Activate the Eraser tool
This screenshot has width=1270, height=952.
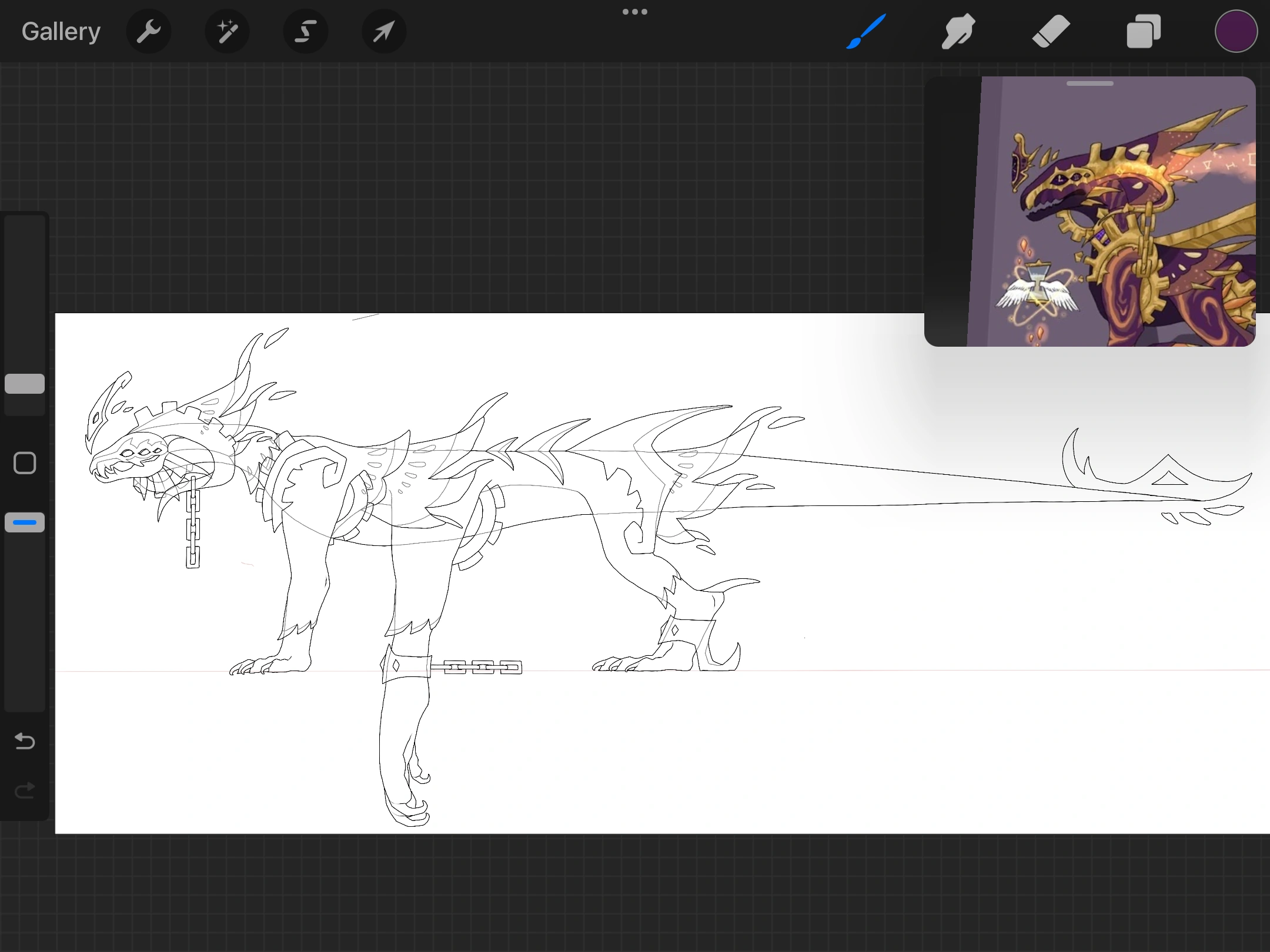[1051, 31]
